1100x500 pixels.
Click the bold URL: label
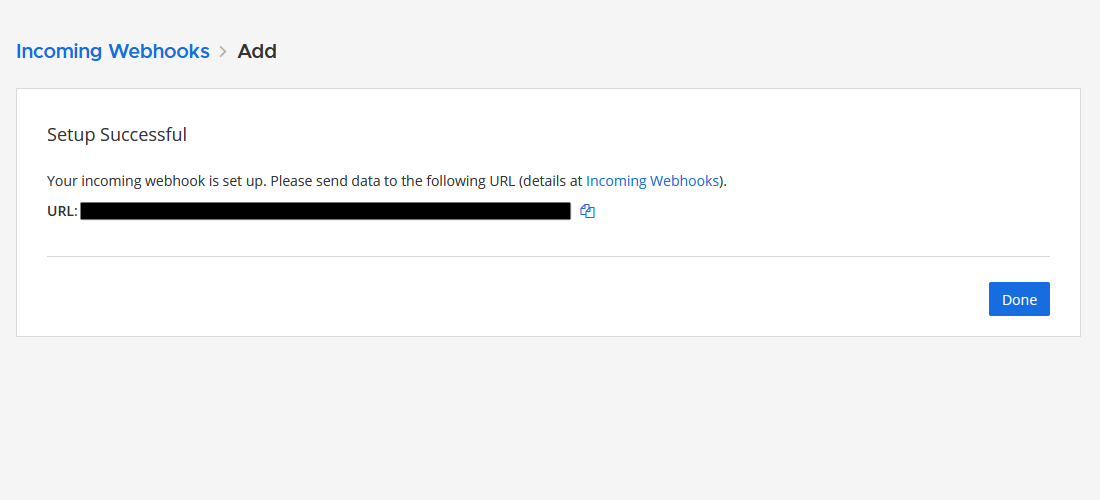click(x=62, y=211)
